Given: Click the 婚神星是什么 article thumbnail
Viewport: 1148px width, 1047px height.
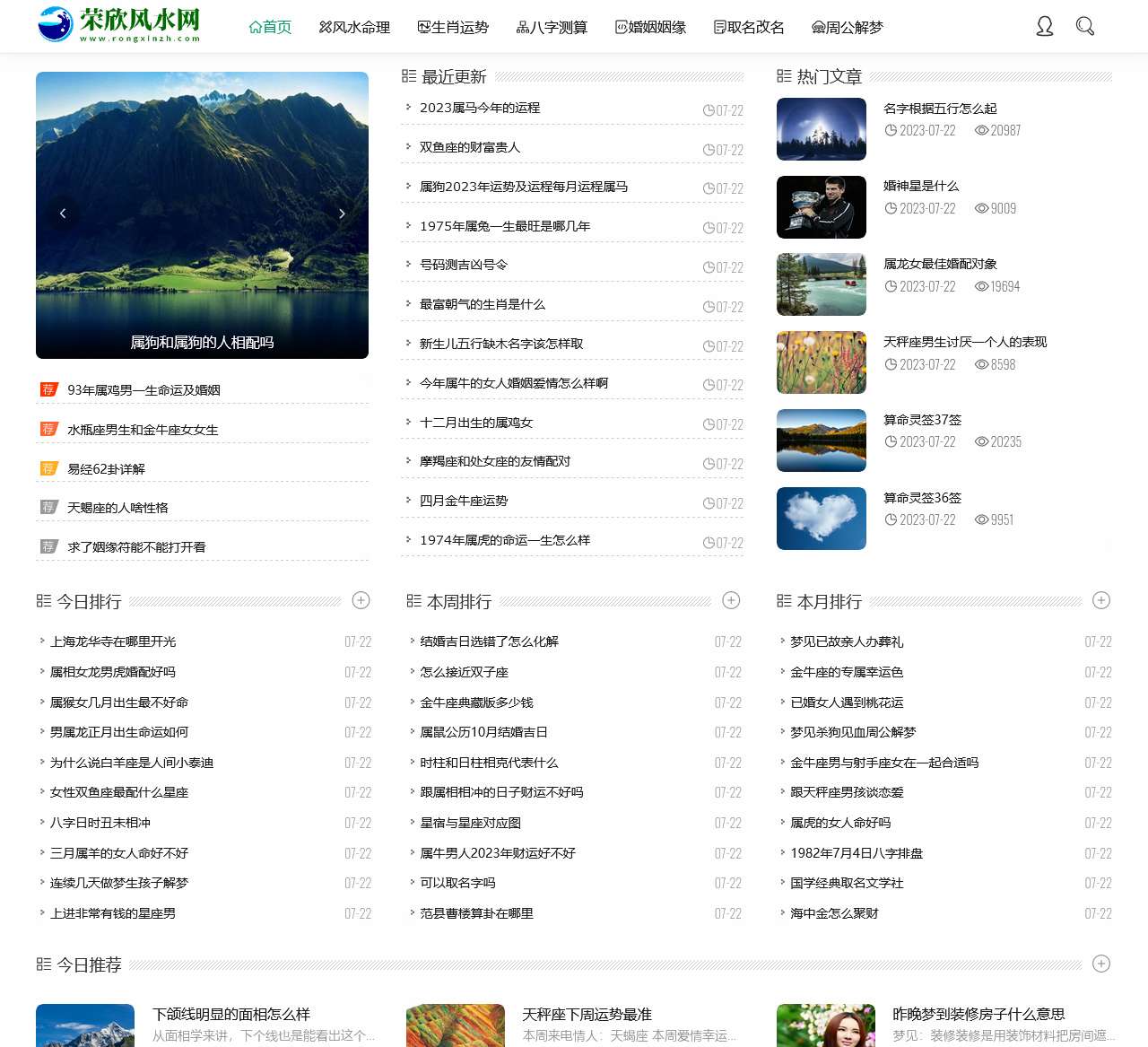Looking at the screenshot, I should click(x=821, y=206).
